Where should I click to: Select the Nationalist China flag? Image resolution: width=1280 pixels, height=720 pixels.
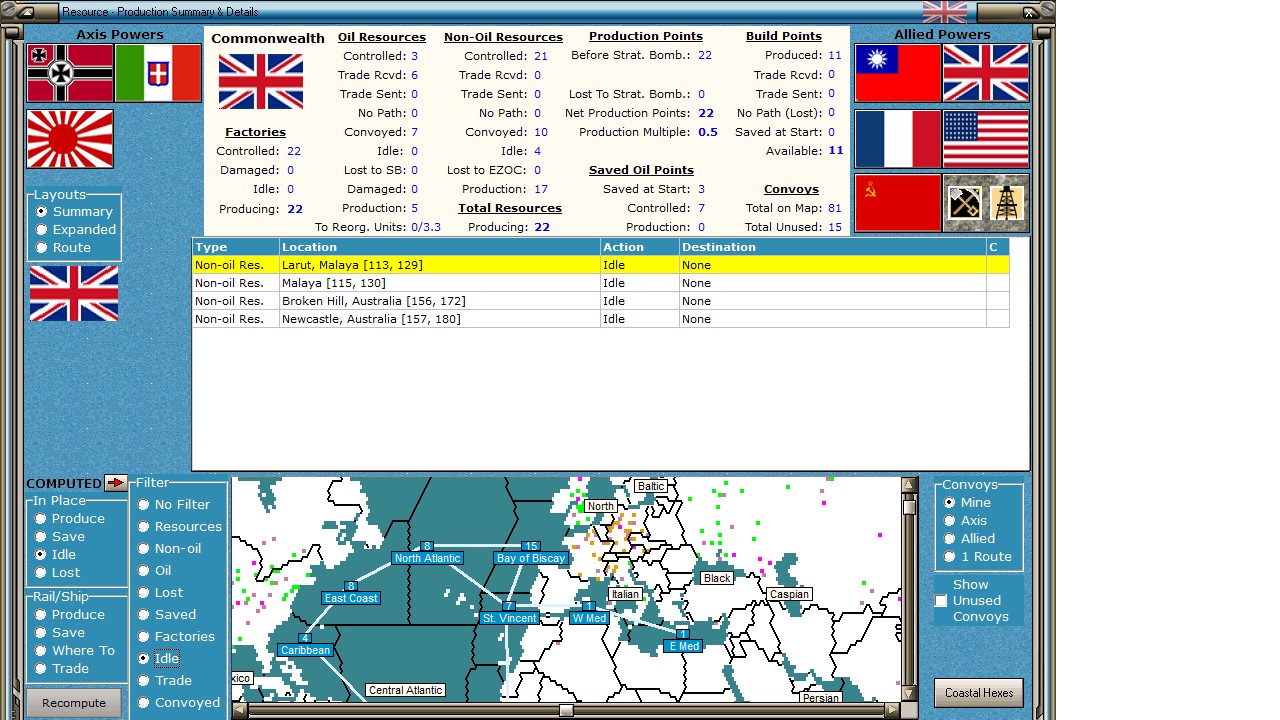point(898,73)
